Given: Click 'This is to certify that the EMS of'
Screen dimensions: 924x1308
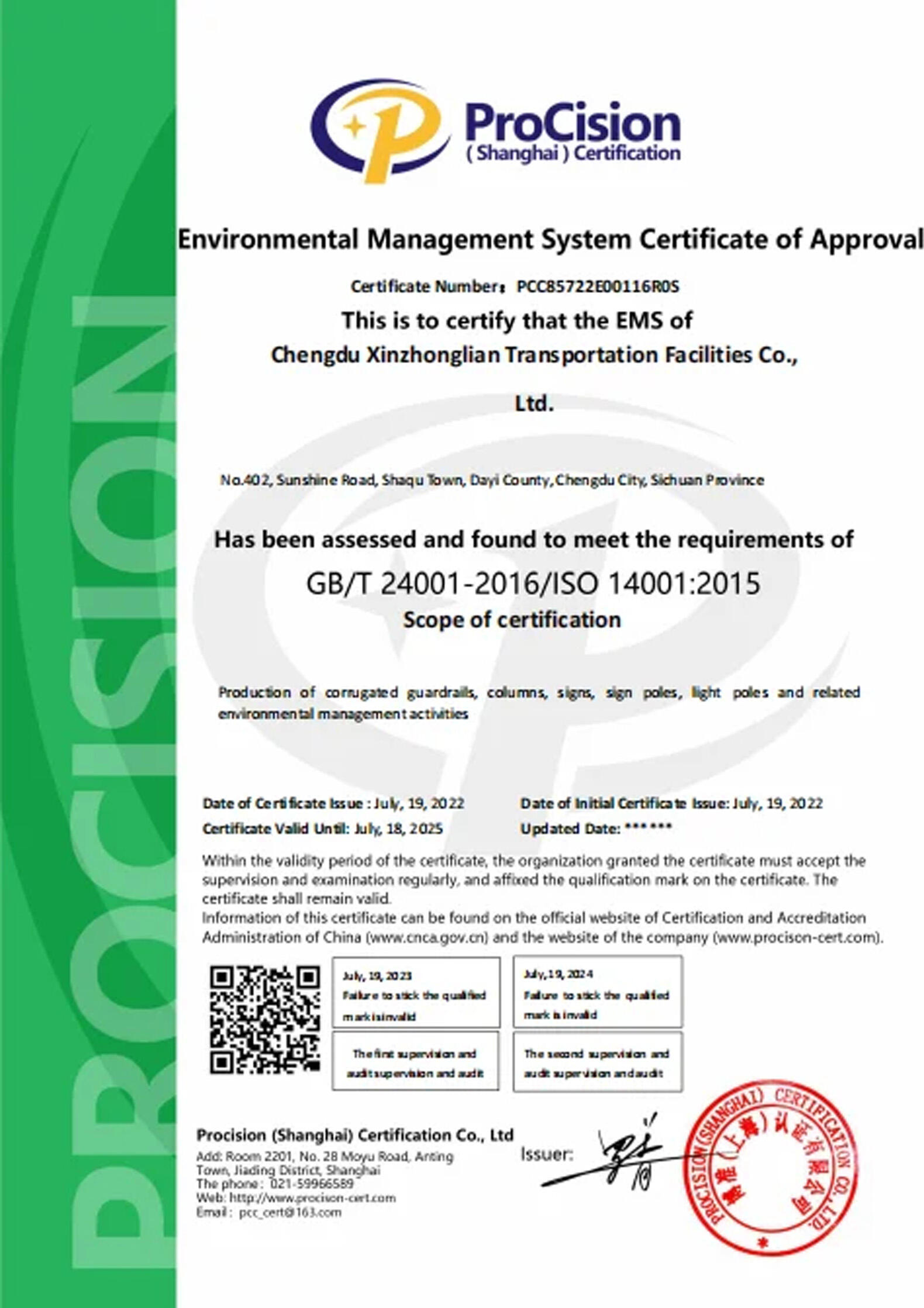Looking at the screenshot, I should [x=517, y=320].
